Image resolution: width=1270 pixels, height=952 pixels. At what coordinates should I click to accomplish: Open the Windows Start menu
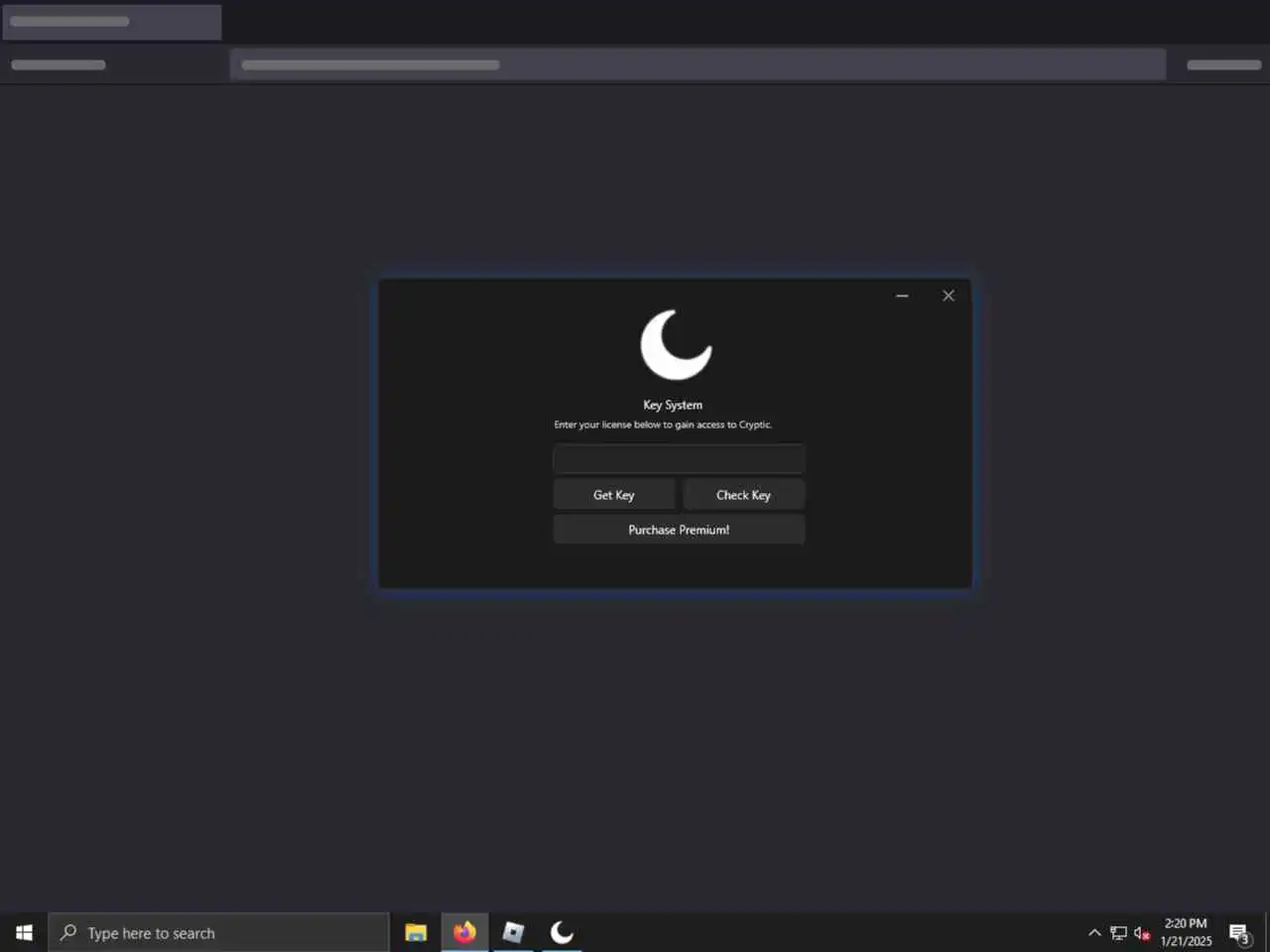pyautogui.click(x=24, y=932)
